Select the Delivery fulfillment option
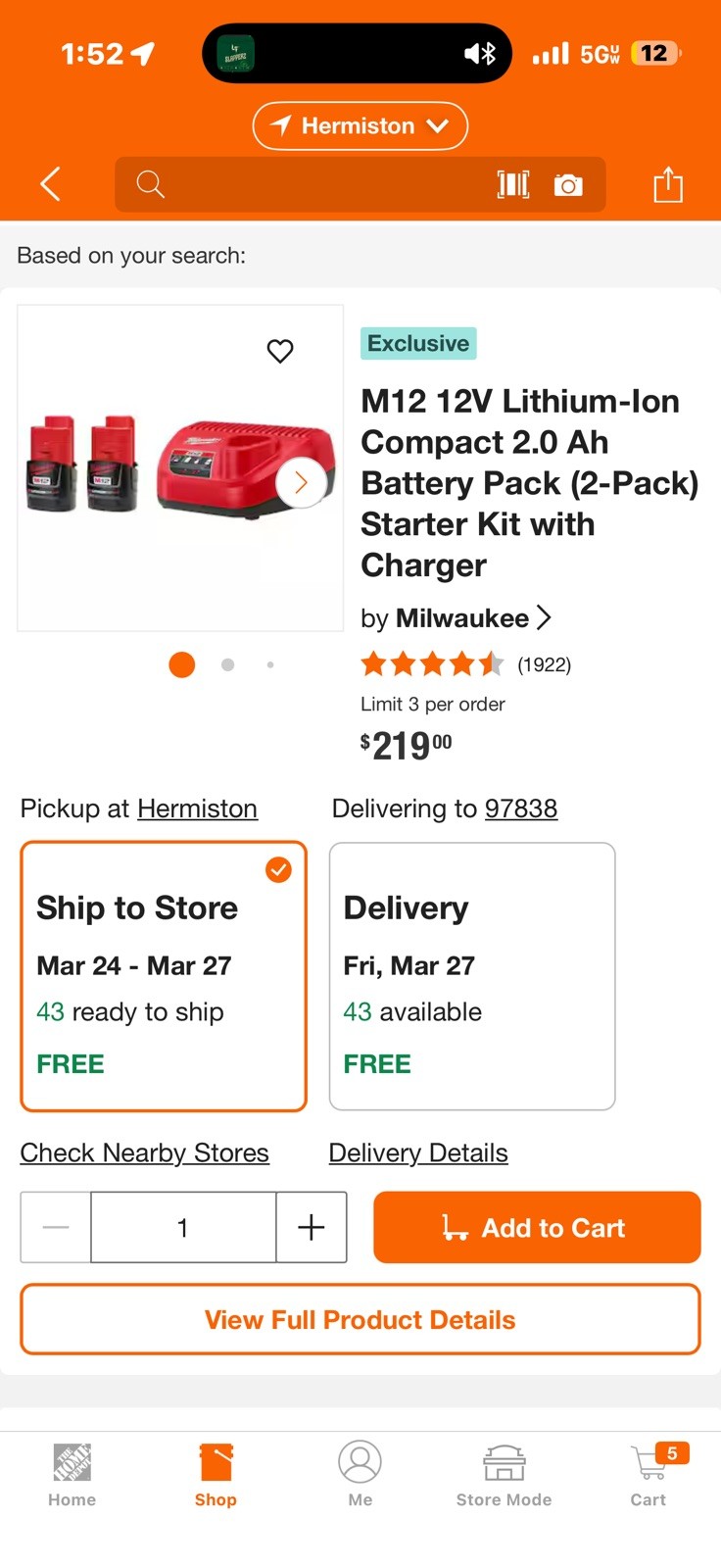The image size is (721, 1568). [x=472, y=976]
